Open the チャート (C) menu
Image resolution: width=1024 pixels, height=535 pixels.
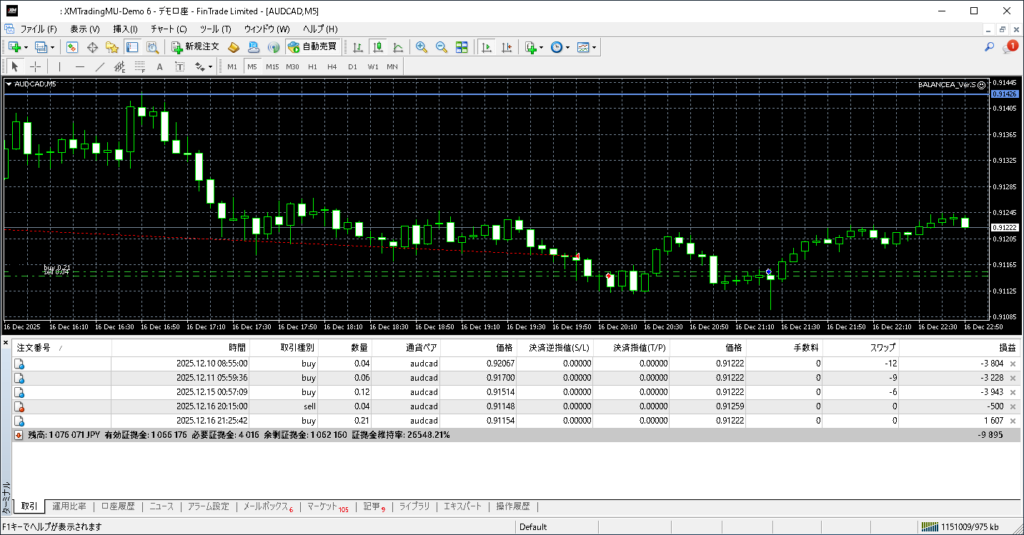click(168, 29)
